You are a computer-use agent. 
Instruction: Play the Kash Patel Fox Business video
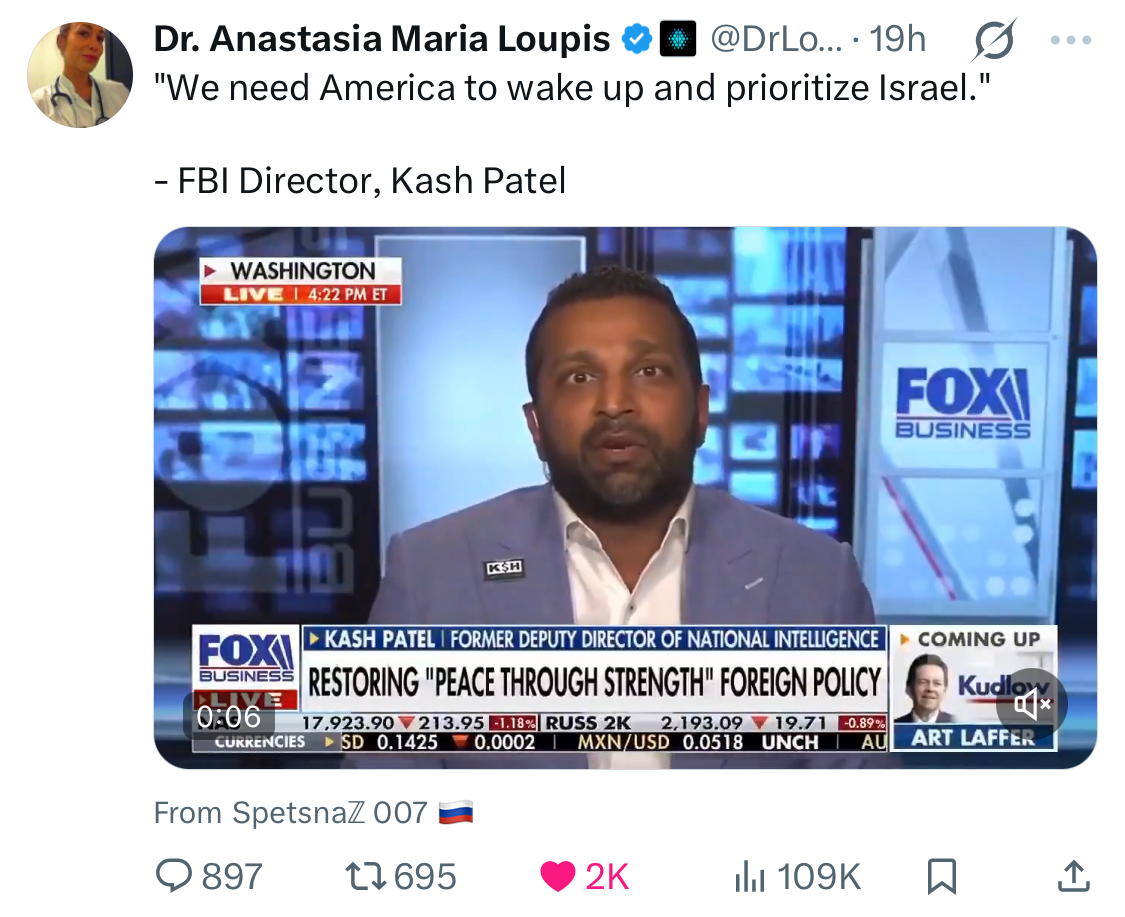(625, 497)
